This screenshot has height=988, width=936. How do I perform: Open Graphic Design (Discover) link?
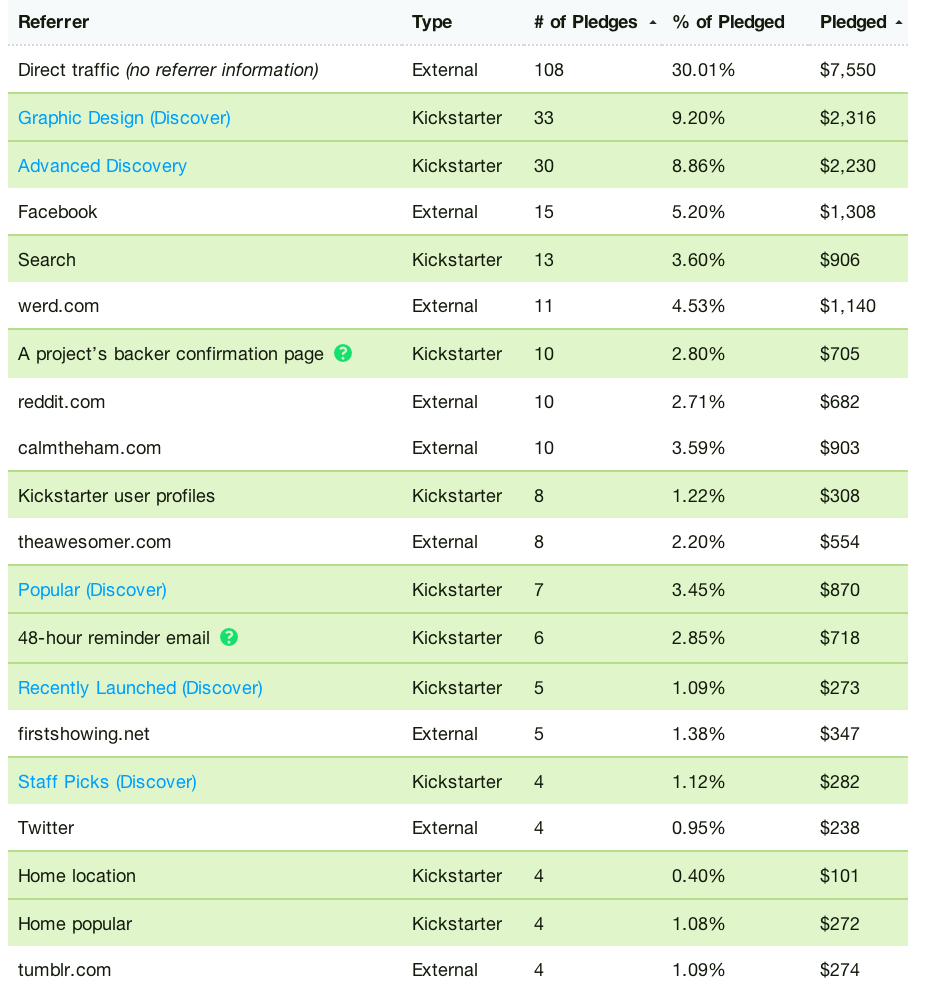(124, 118)
